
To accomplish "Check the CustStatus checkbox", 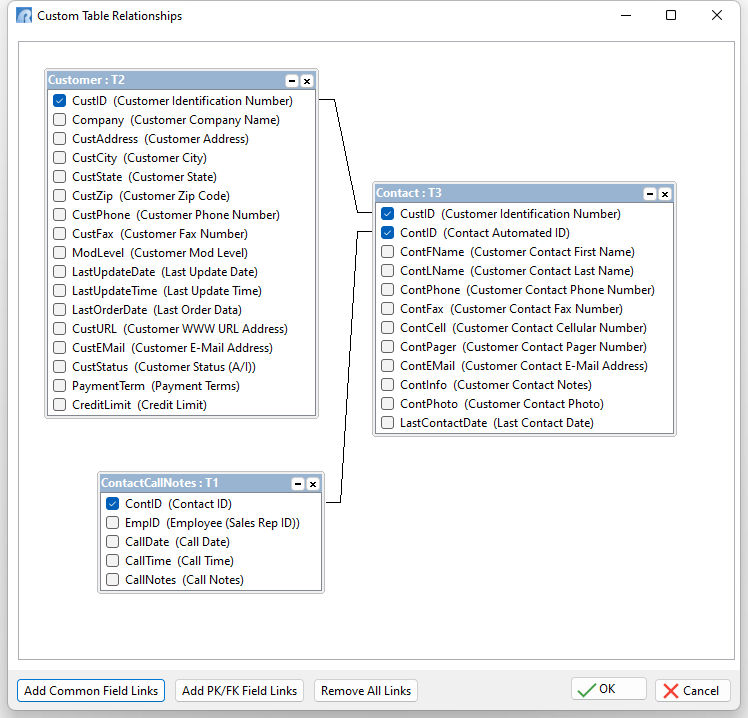I will [x=60, y=366].
